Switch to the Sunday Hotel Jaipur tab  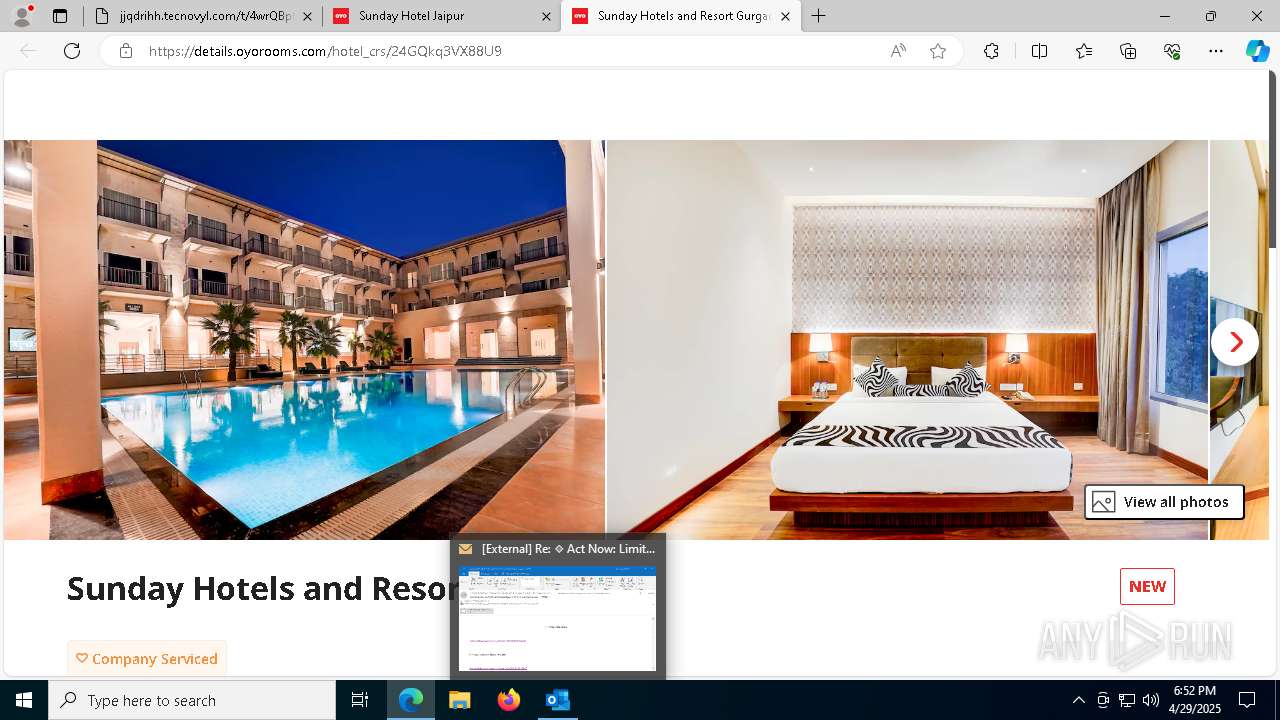(x=441, y=16)
